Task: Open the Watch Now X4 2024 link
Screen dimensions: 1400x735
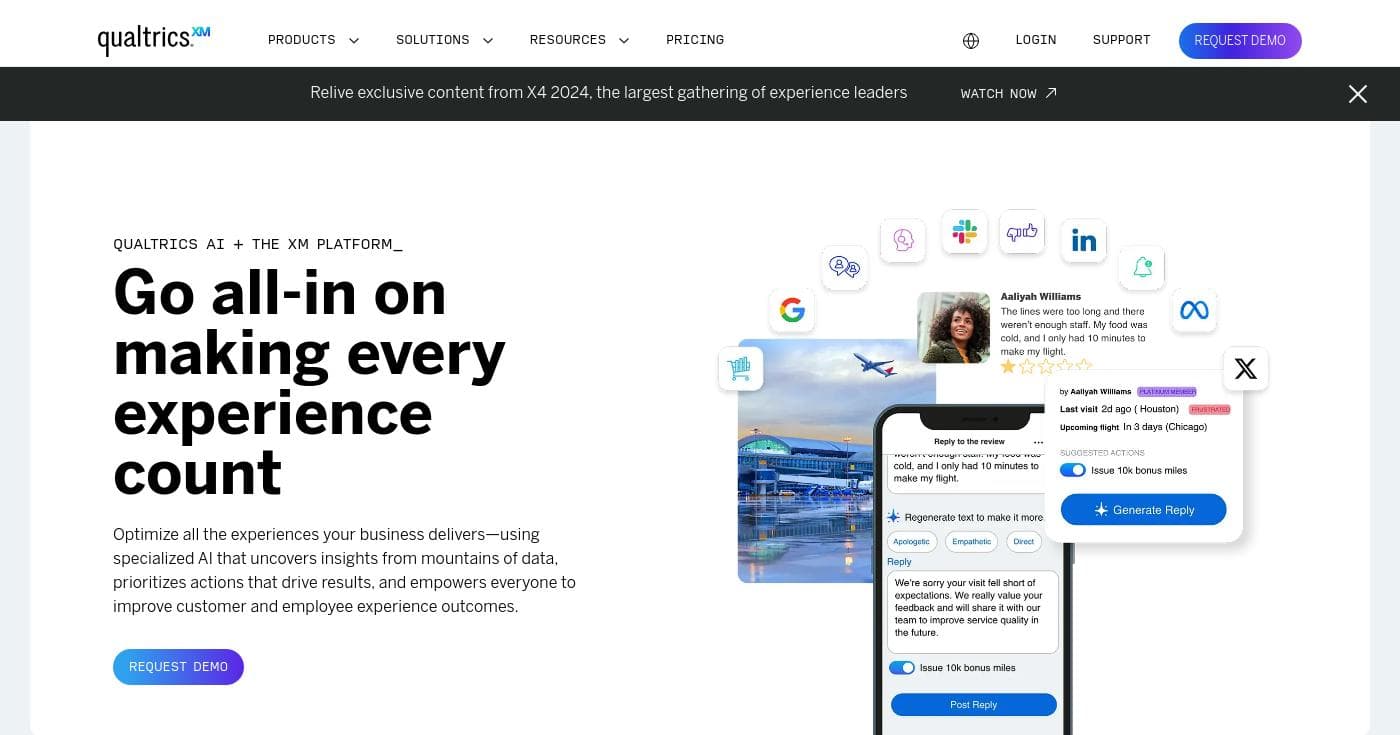Action: coord(1008,93)
